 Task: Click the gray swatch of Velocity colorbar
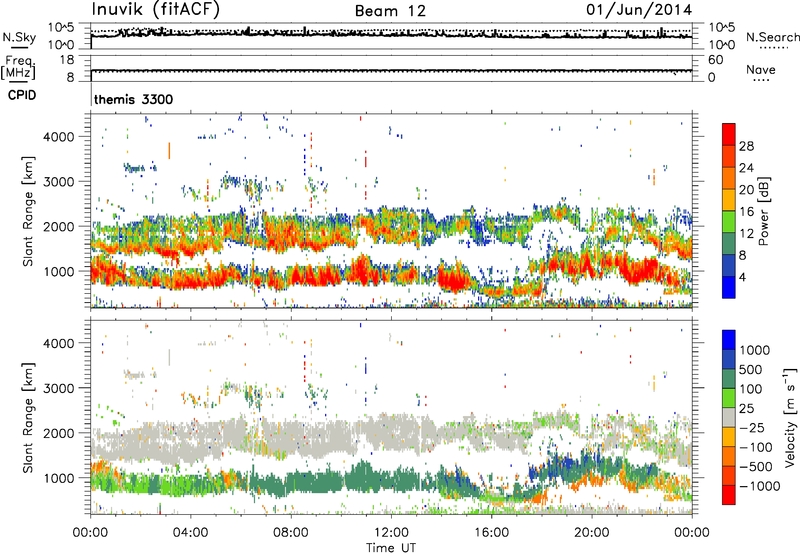pos(729,418)
